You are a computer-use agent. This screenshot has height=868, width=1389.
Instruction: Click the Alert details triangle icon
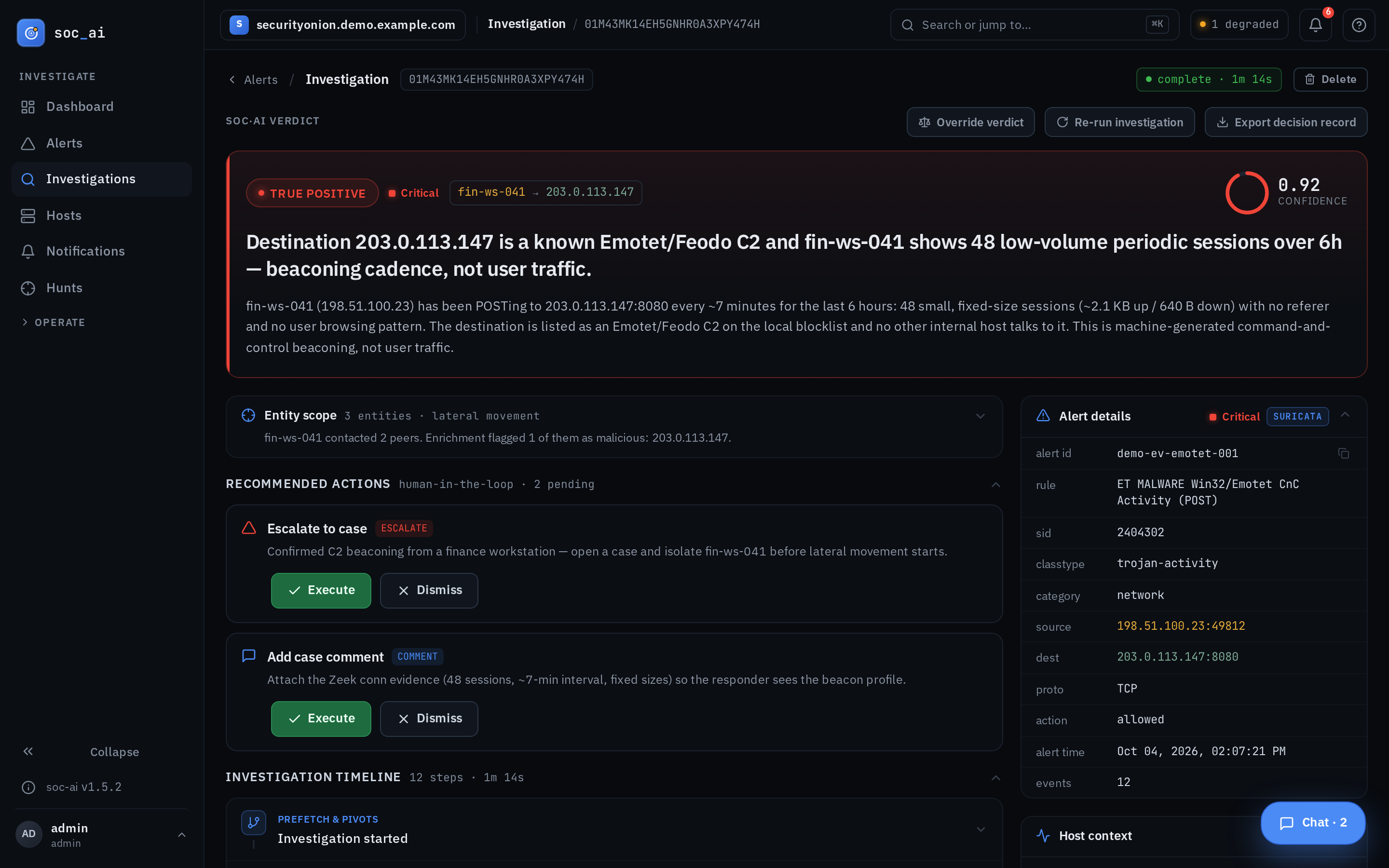(x=1043, y=416)
